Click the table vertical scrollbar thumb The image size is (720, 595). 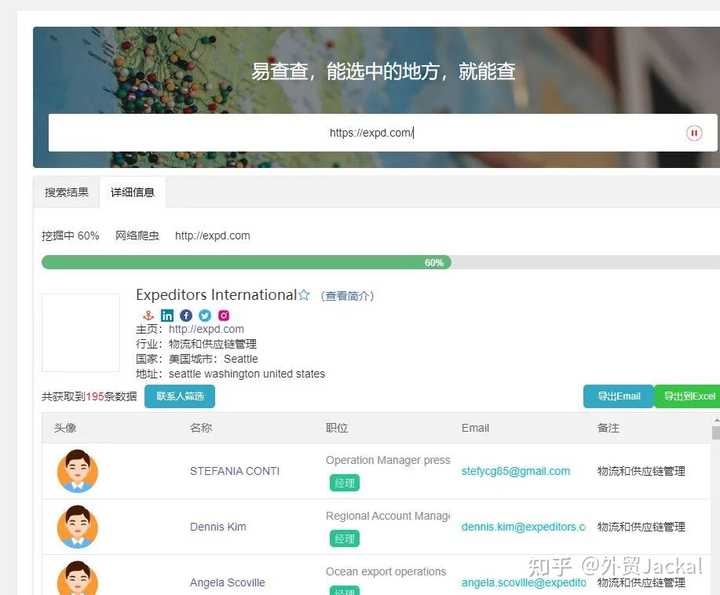click(716, 432)
